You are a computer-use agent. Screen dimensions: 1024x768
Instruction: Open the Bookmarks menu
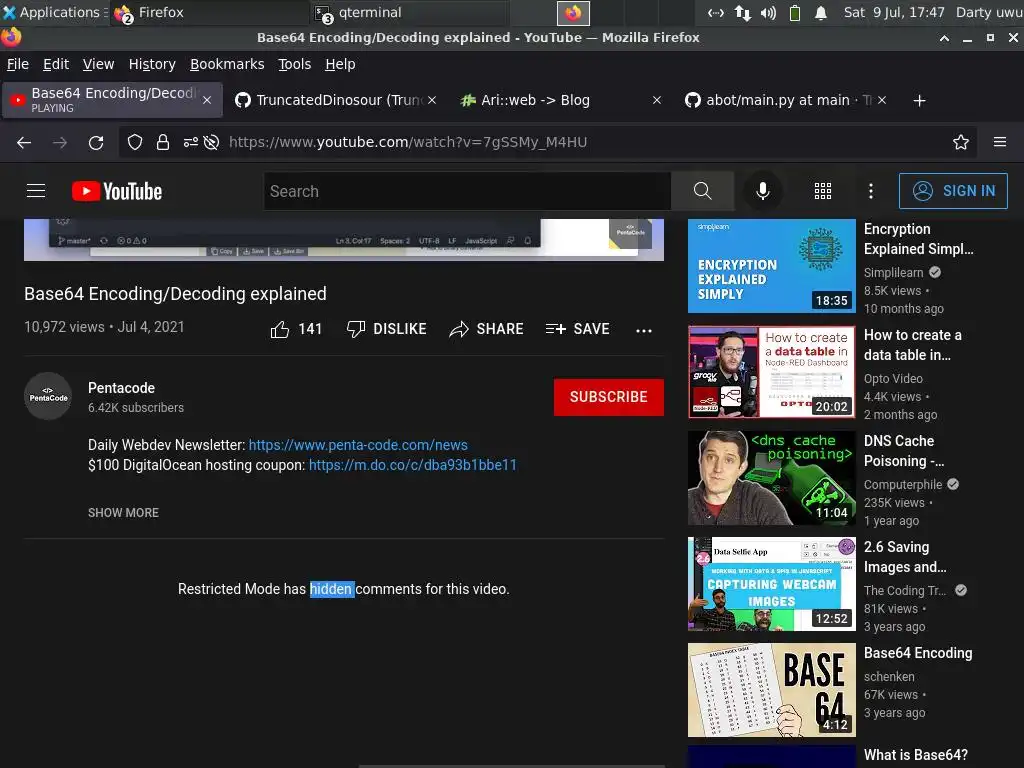coord(227,64)
